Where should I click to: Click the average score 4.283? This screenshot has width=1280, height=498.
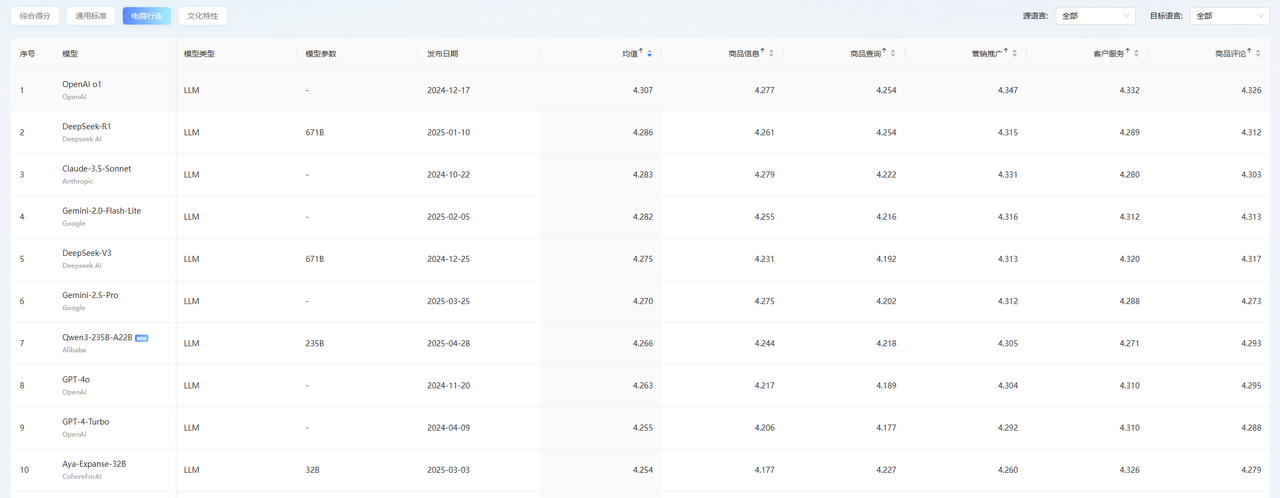643,174
